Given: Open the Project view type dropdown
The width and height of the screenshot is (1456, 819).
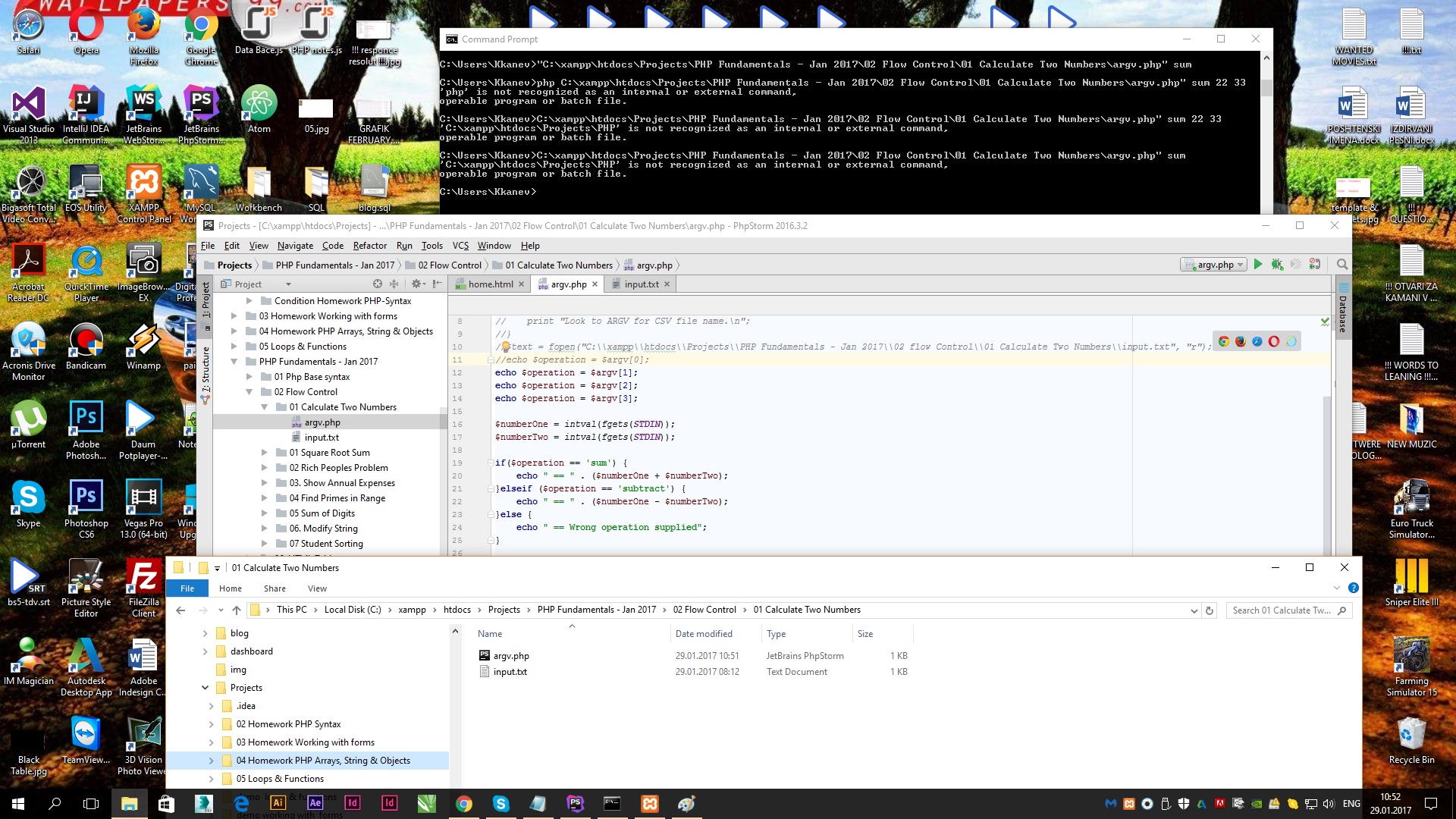Looking at the screenshot, I should pos(288,284).
